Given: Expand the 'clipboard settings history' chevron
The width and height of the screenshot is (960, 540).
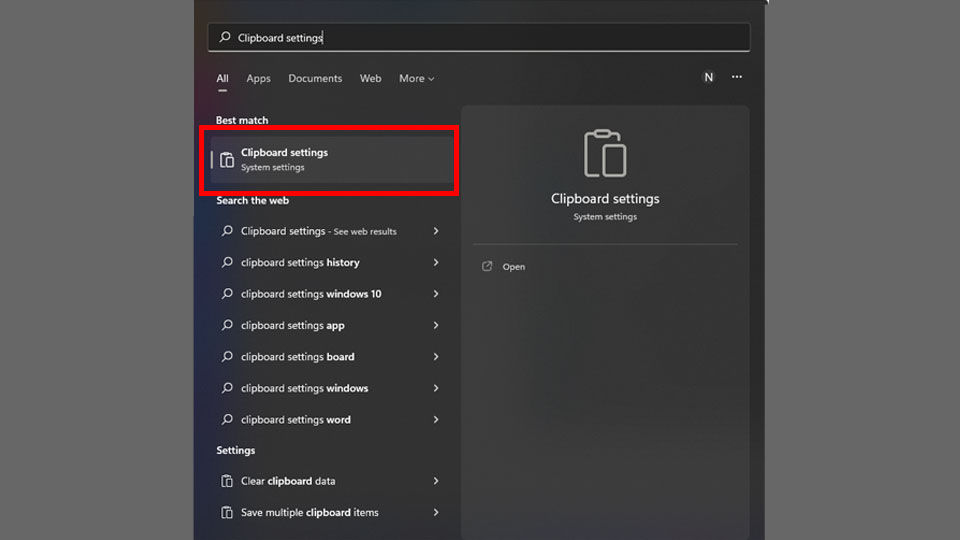Looking at the screenshot, I should coord(436,262).
